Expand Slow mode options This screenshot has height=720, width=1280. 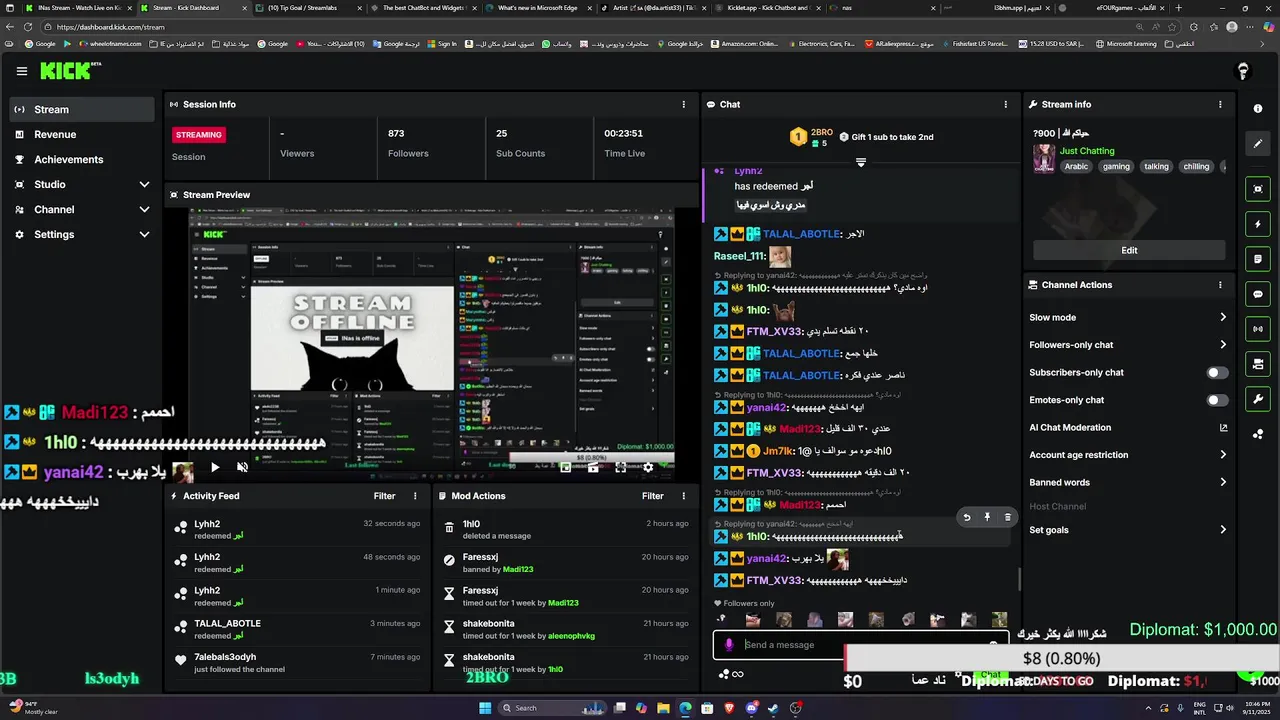(1128, 317)
